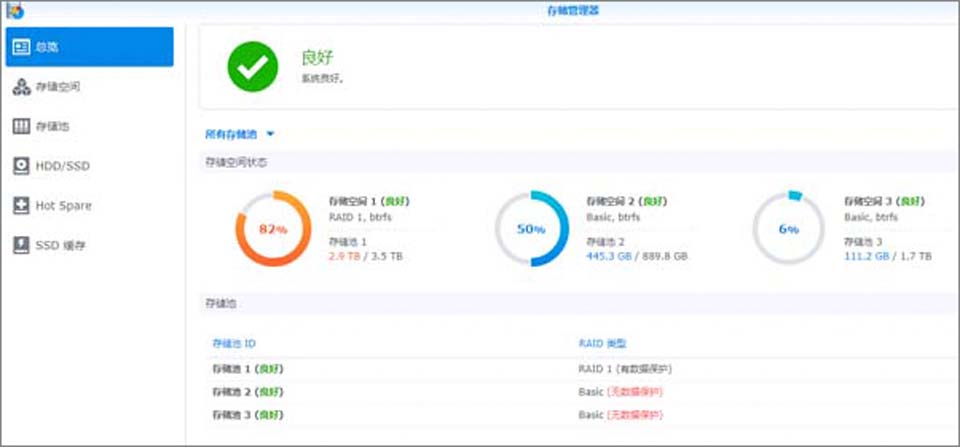Select the 存储池 ID column header
This screenshot has height=447, width=960.
(234, 343)
